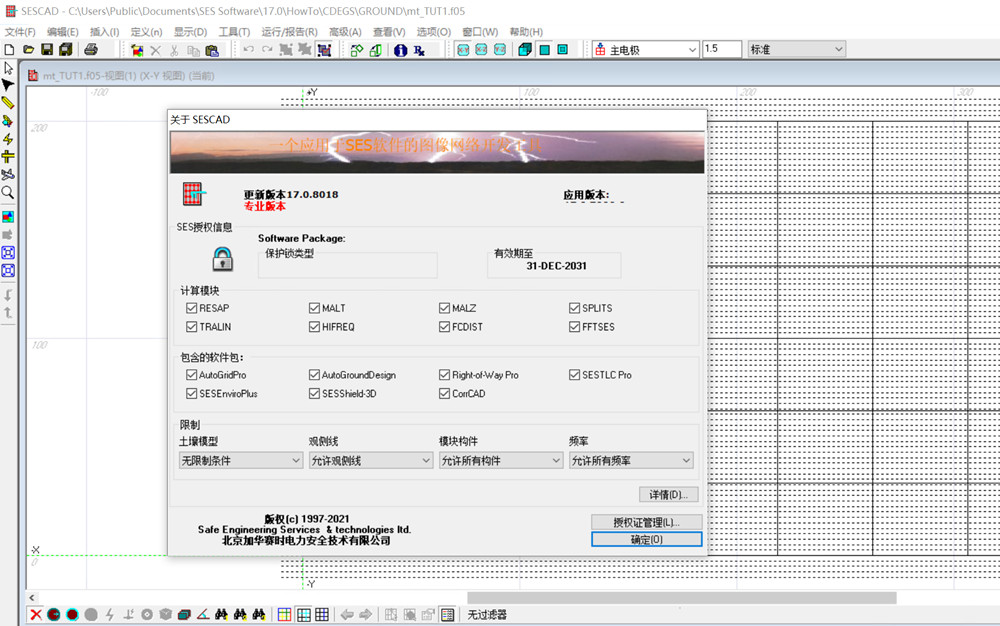Image resolution: width=1000 pixels, height=626 pixels.
Task: Toggle the HIFREQ checkbox
Action: pos(314,326)
